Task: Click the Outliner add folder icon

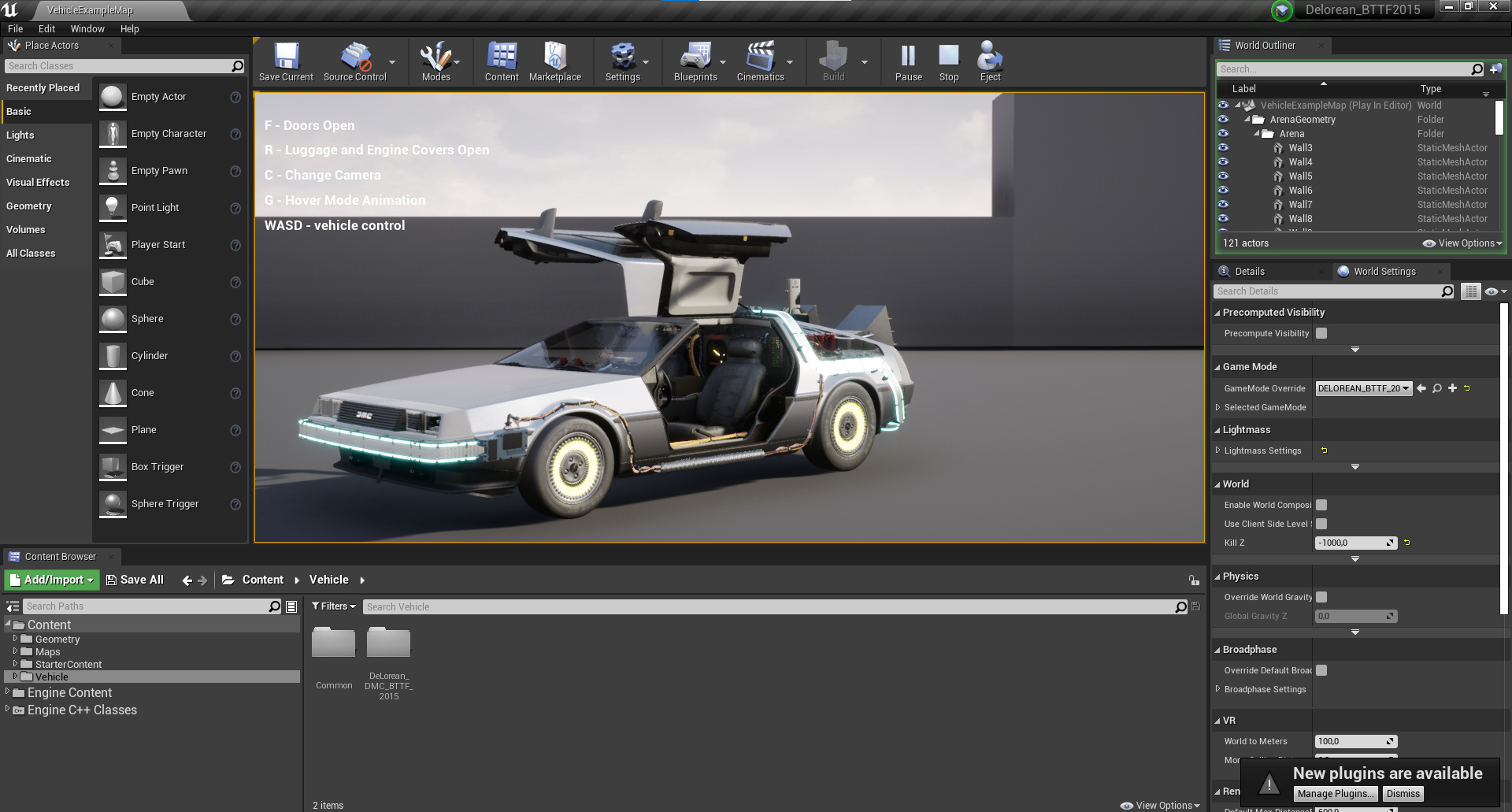Action: tap(1495, 69)
